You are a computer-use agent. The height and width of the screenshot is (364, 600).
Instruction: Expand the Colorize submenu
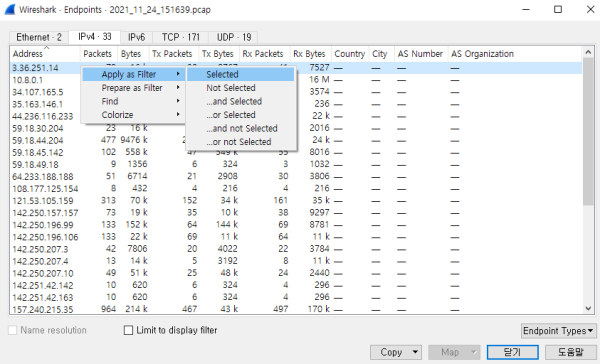click(133, 114)
